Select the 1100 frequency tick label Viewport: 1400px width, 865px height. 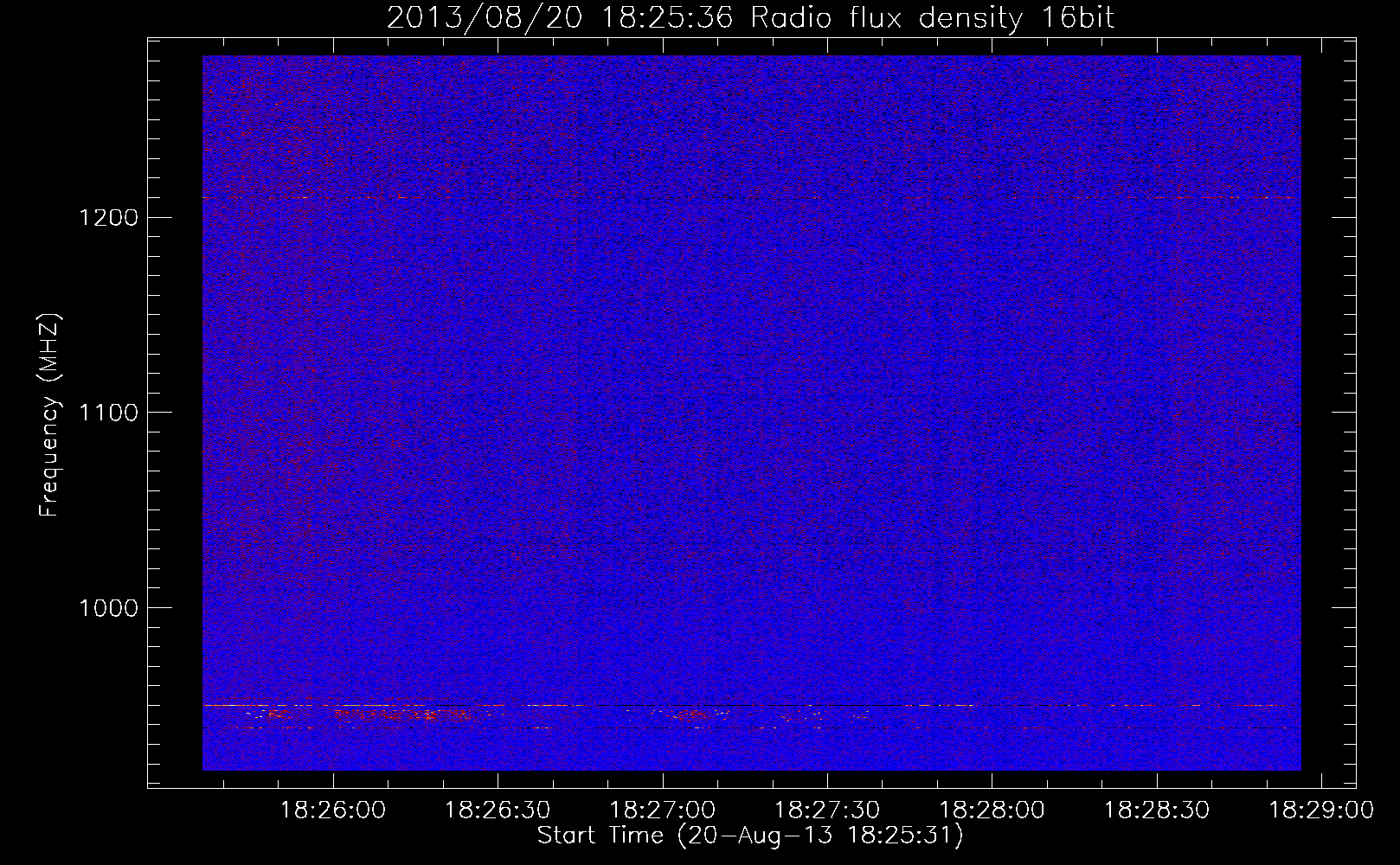(108, 413)
